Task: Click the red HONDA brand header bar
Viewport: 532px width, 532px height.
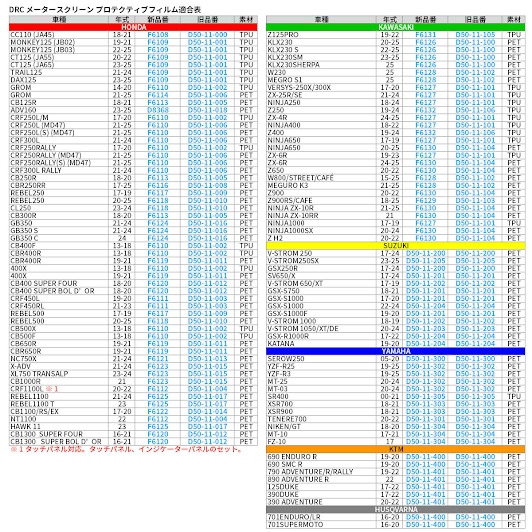Action: click(x=133, y=27)
